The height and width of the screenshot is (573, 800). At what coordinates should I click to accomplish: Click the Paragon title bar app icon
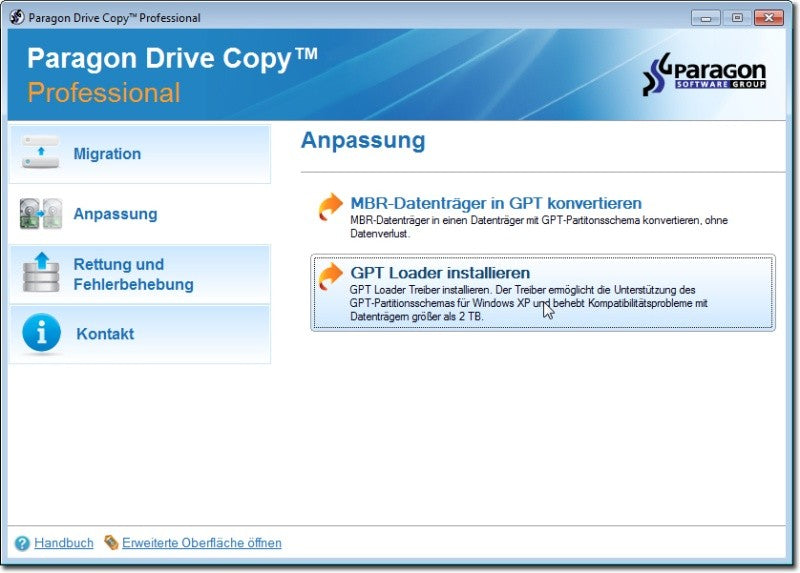(x=17, y=17)
